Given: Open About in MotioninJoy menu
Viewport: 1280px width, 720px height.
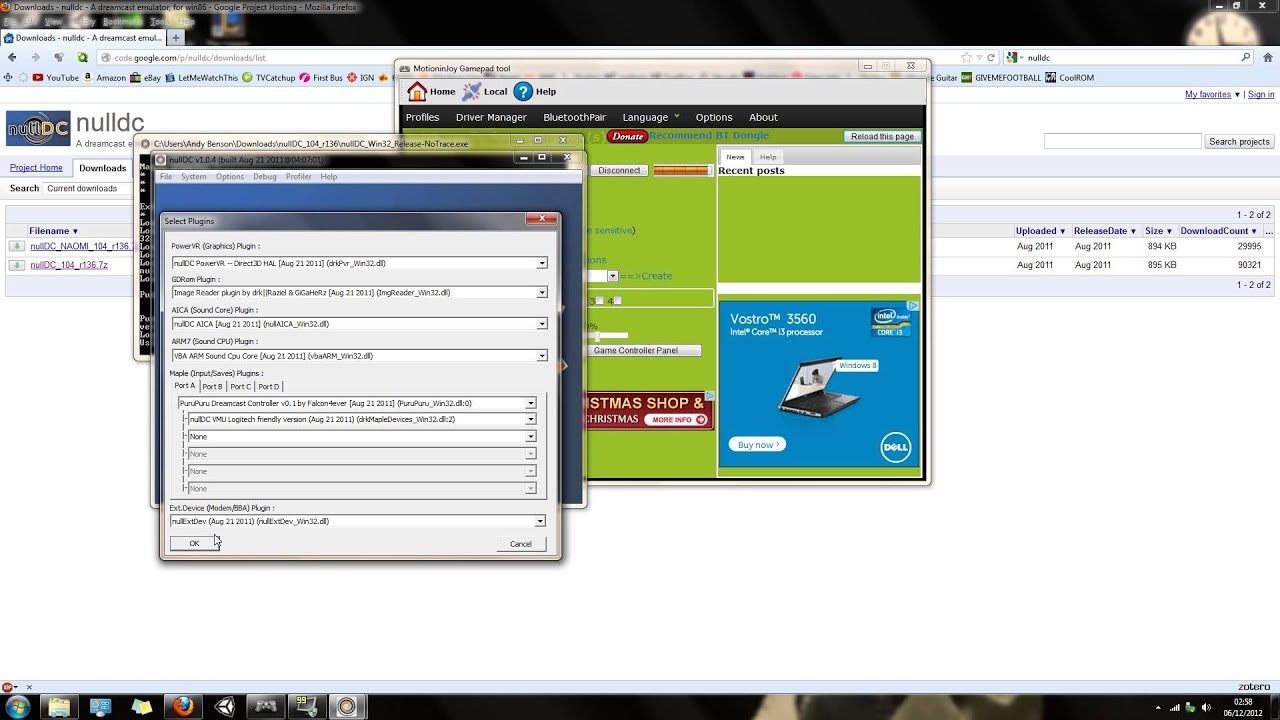Looking at the screenshot, I should tap(763, 117).
